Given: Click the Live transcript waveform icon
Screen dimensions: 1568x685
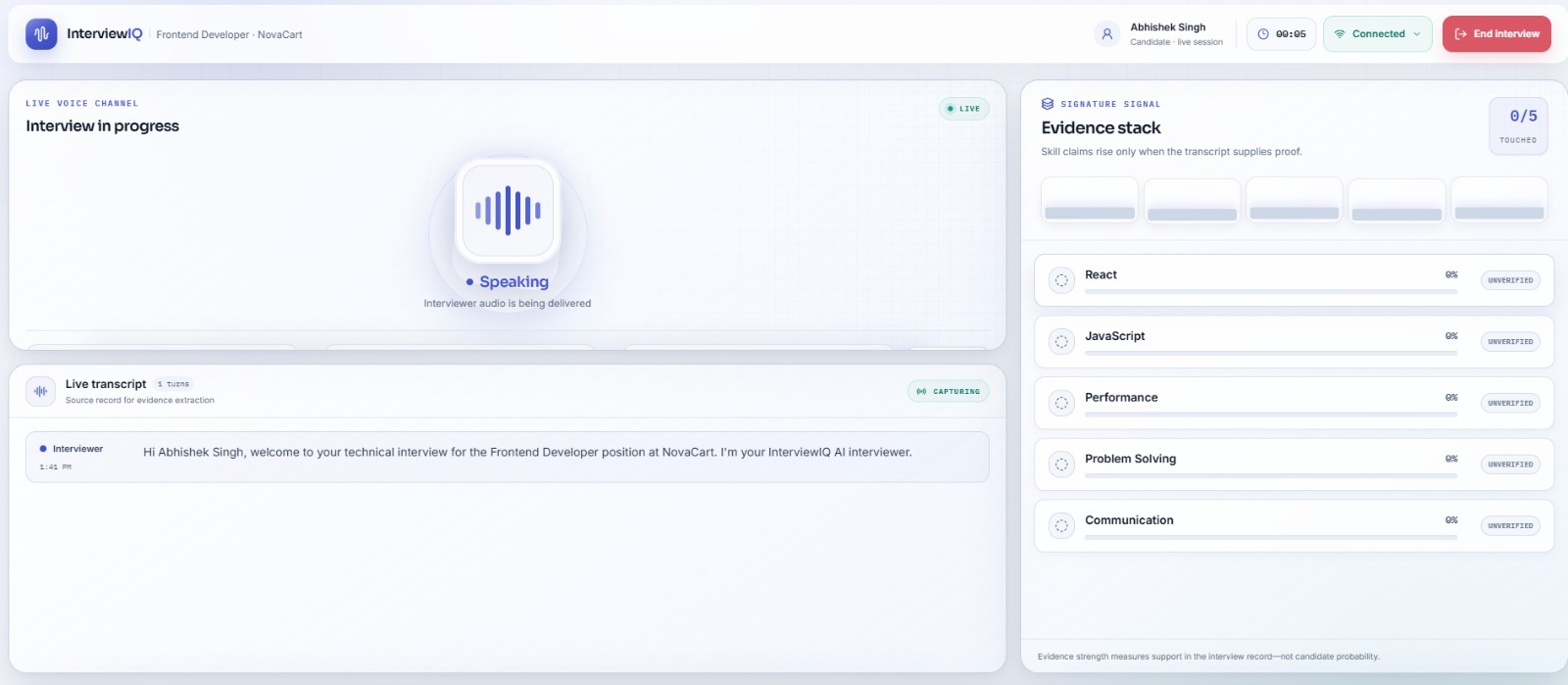Looking at the screenshot, I should coord(40,391).
